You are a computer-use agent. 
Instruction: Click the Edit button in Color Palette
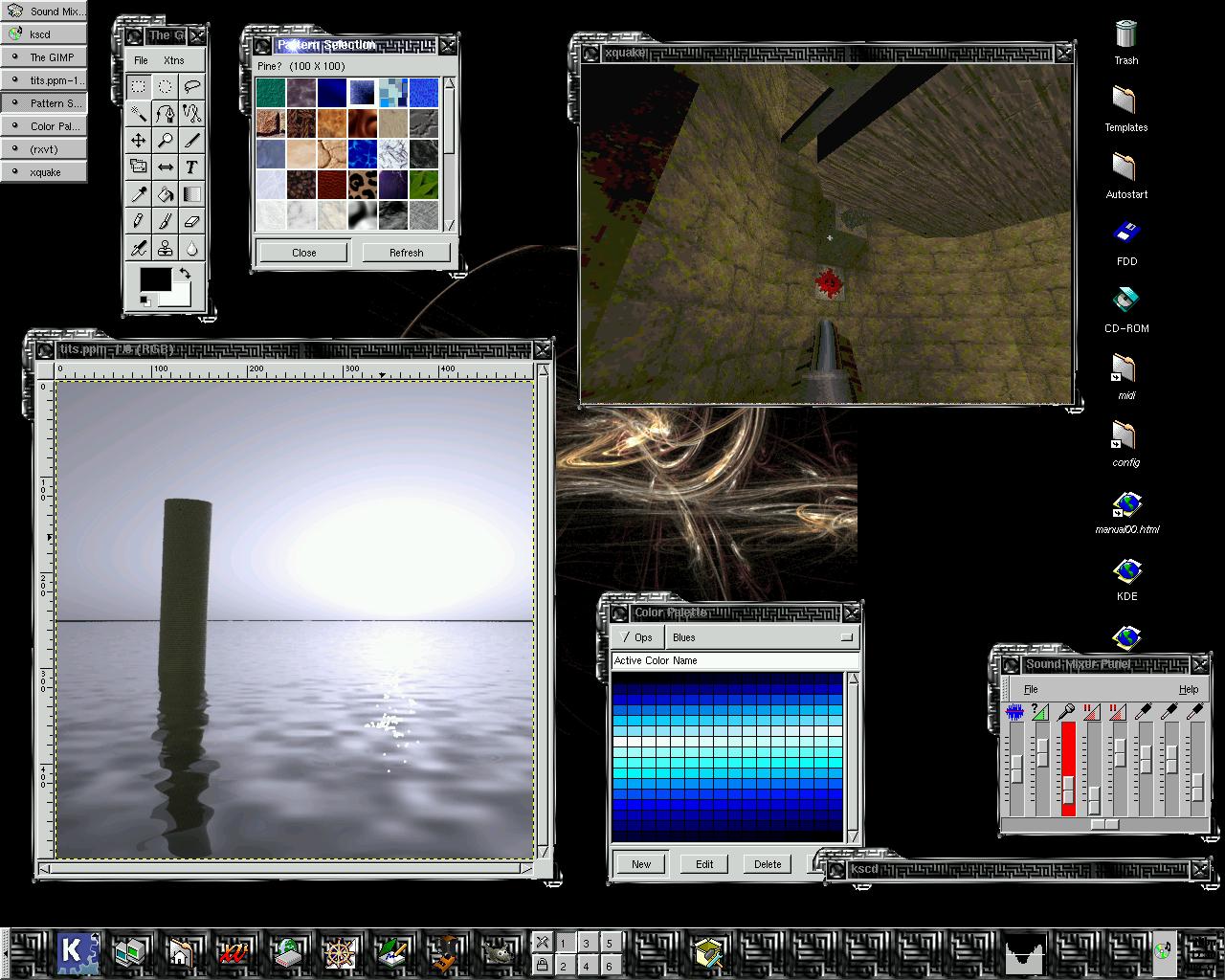tap(704, 864)
